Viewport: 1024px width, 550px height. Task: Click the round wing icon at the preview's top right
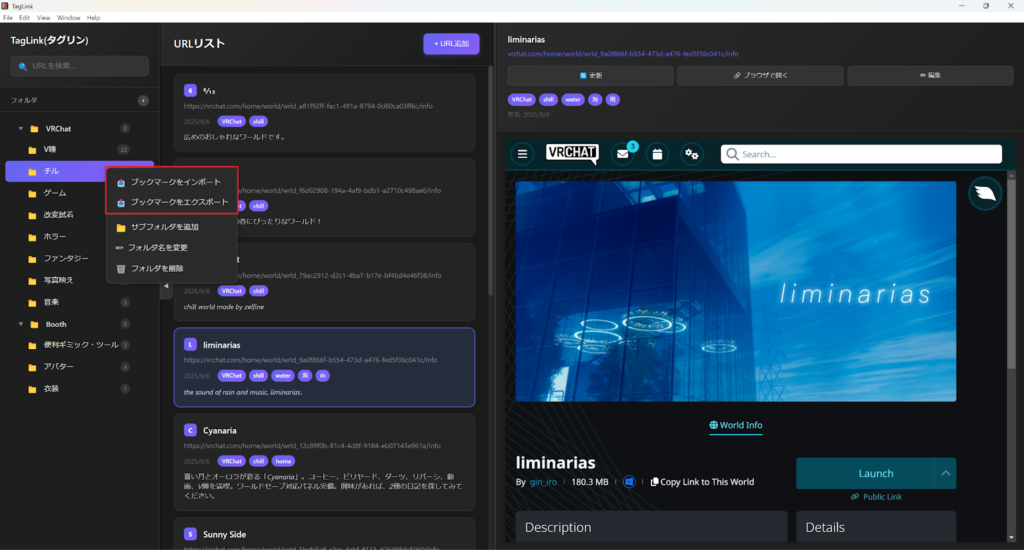click(985, 193)
